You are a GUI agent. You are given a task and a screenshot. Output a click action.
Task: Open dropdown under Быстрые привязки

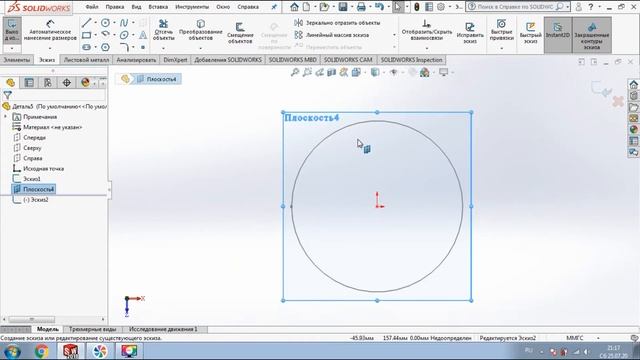pyautogui.click(x=501, y=49)
